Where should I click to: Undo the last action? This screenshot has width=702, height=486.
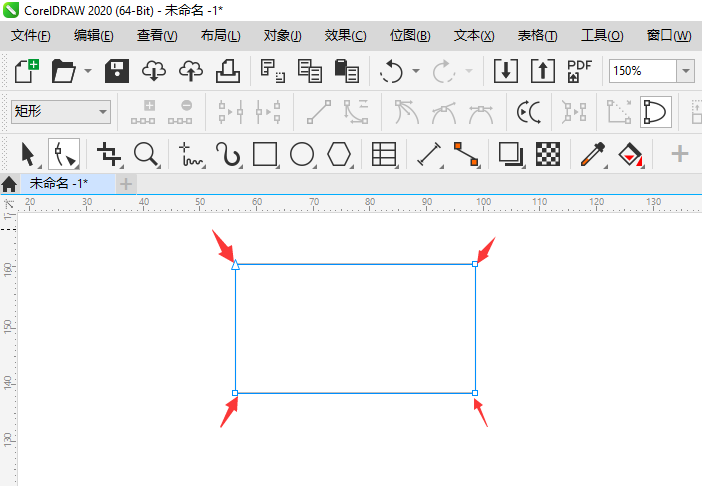(391, 71)
